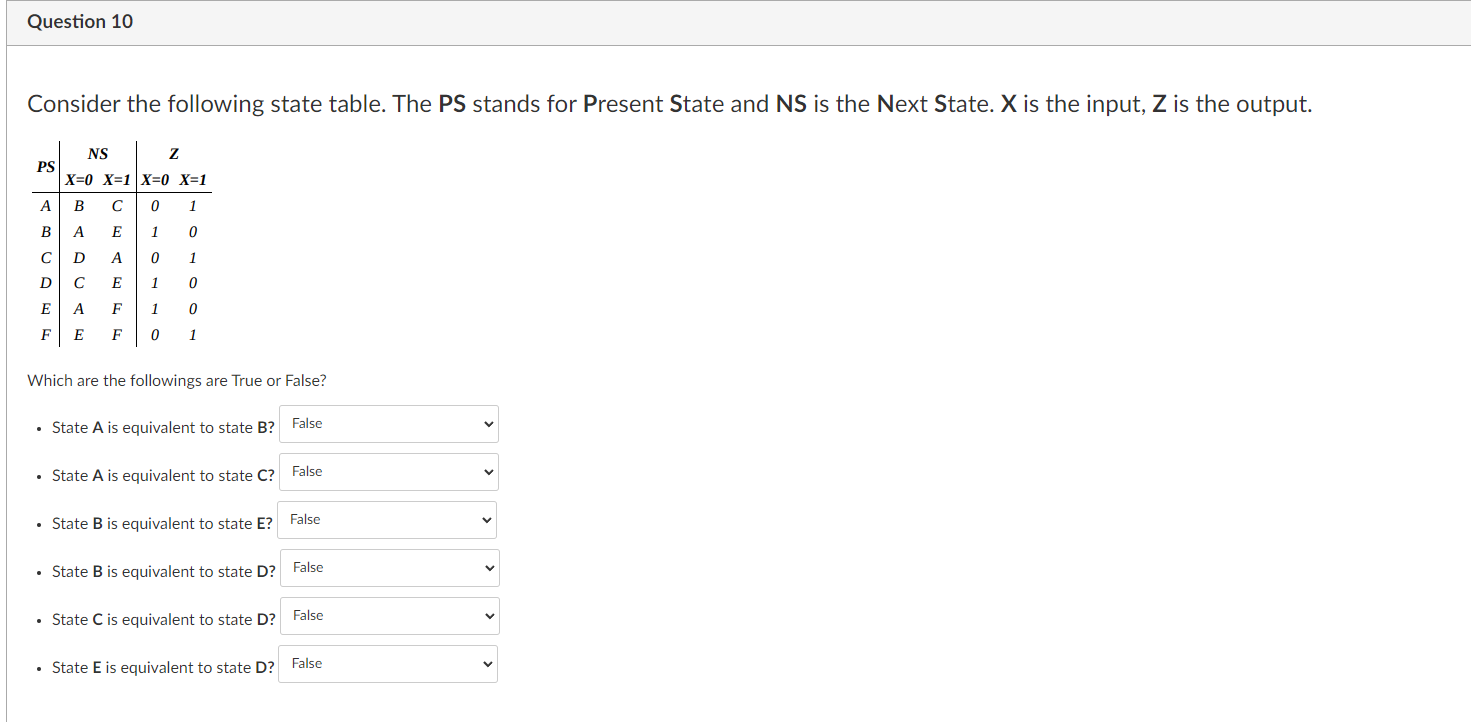The height and width of the screenshot is (722, 1471).
Task: Click the chevron arrow on the State E/D dropdown
Action: click(x=487, y=663)
